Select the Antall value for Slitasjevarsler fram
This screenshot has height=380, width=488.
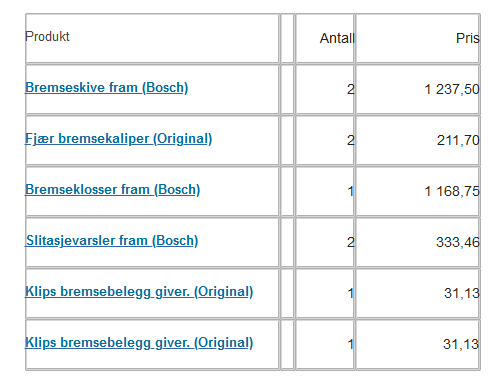[x=351, y=242]
